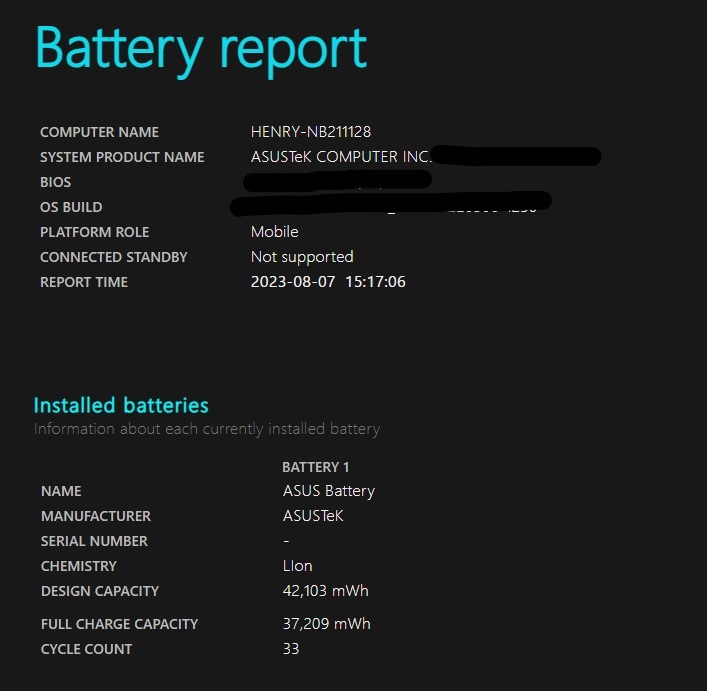The height and width of the screenshot is (691, 707).
Task: Select the design capacity 42,103 mWh
Action: click(x=326, y=590)
